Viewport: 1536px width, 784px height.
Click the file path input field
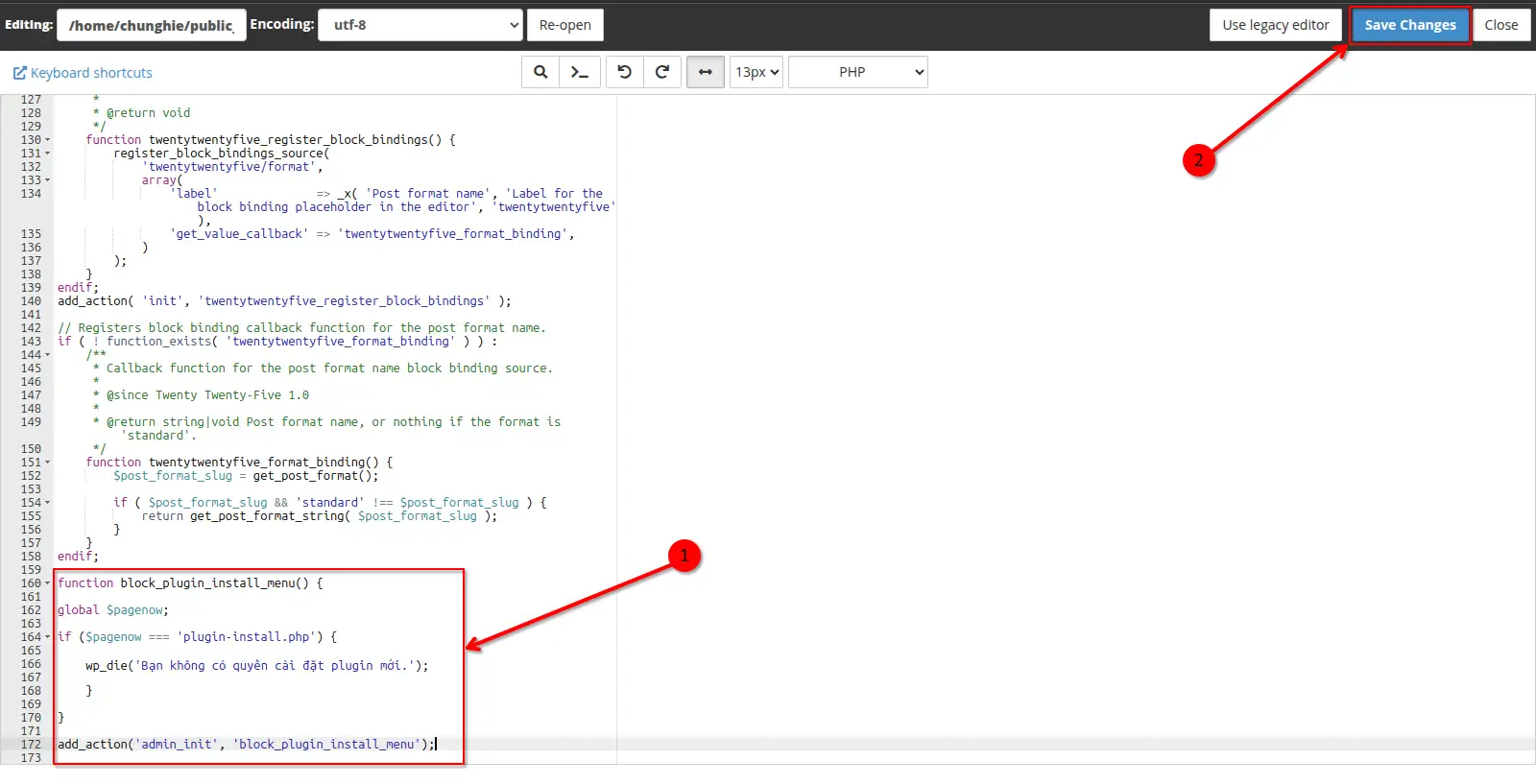(x=152, y=25)
